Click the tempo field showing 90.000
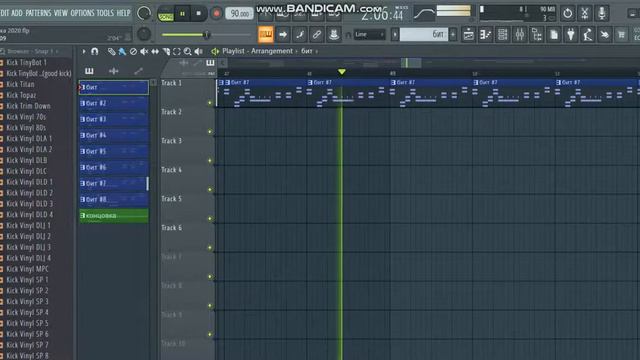This screenshot has width=640, height=360. (x=239, y=13)
